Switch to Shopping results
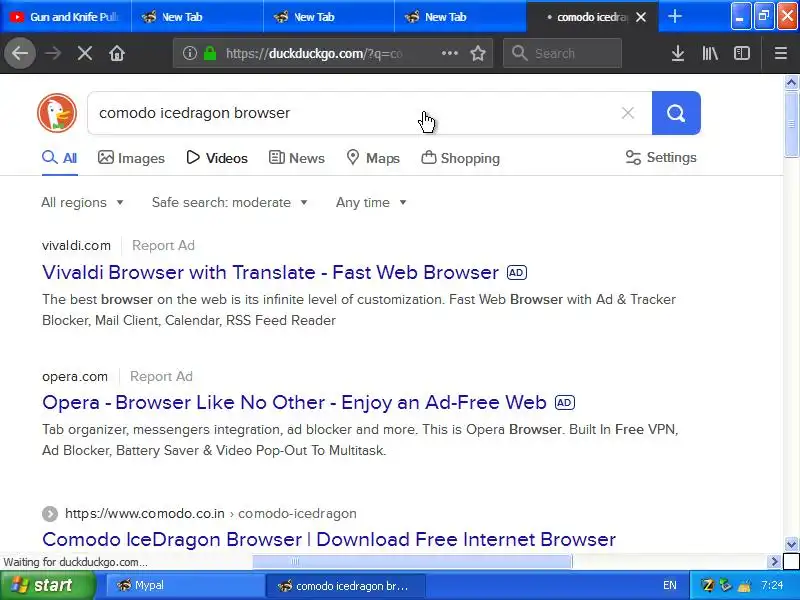The height and width of the screenshot is (600, 800). pos(460,158)
